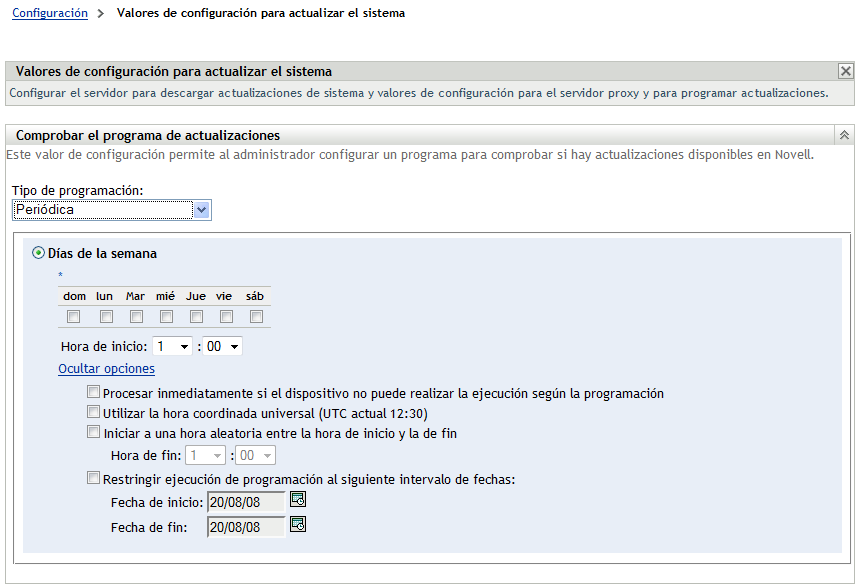Click the Fecha de fin date field
The height and width of the screenshot is (588, 861).
click(246, 527)
